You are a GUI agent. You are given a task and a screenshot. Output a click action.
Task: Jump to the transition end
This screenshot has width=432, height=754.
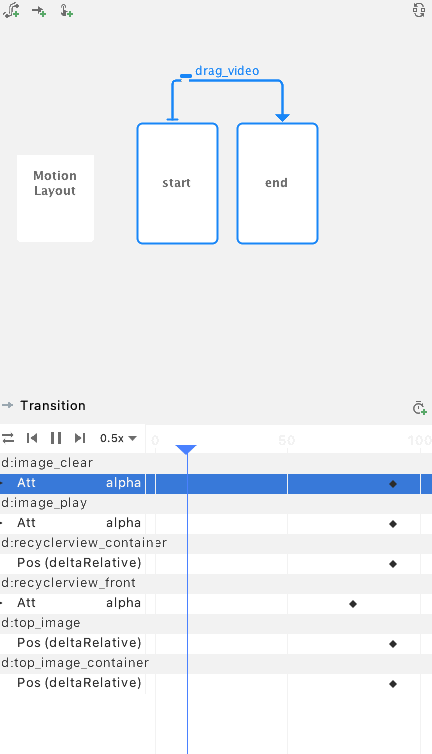[x=80, y=438]
